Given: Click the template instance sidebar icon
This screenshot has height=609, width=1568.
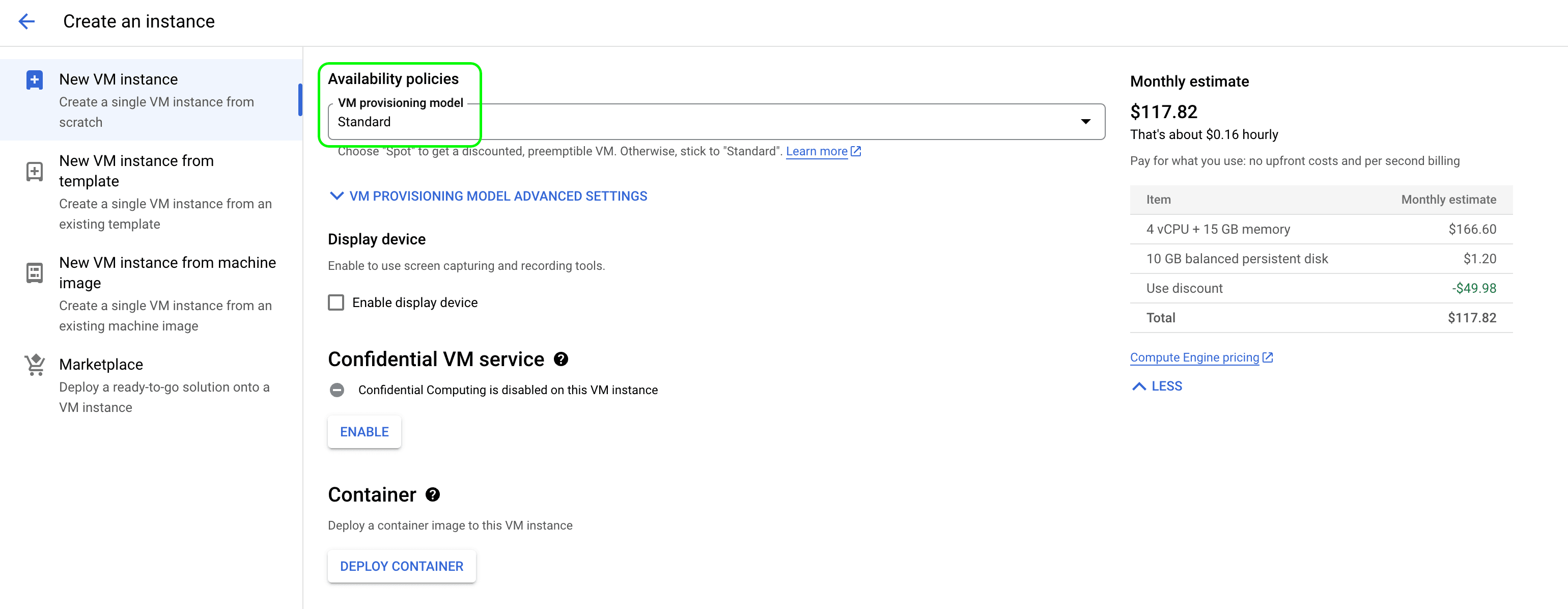Looking at the screenshot, I should [35, 172].
